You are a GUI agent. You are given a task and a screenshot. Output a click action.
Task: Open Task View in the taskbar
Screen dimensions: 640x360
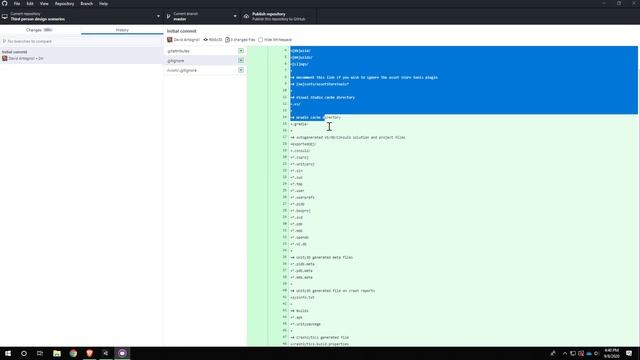click(40, 353)
